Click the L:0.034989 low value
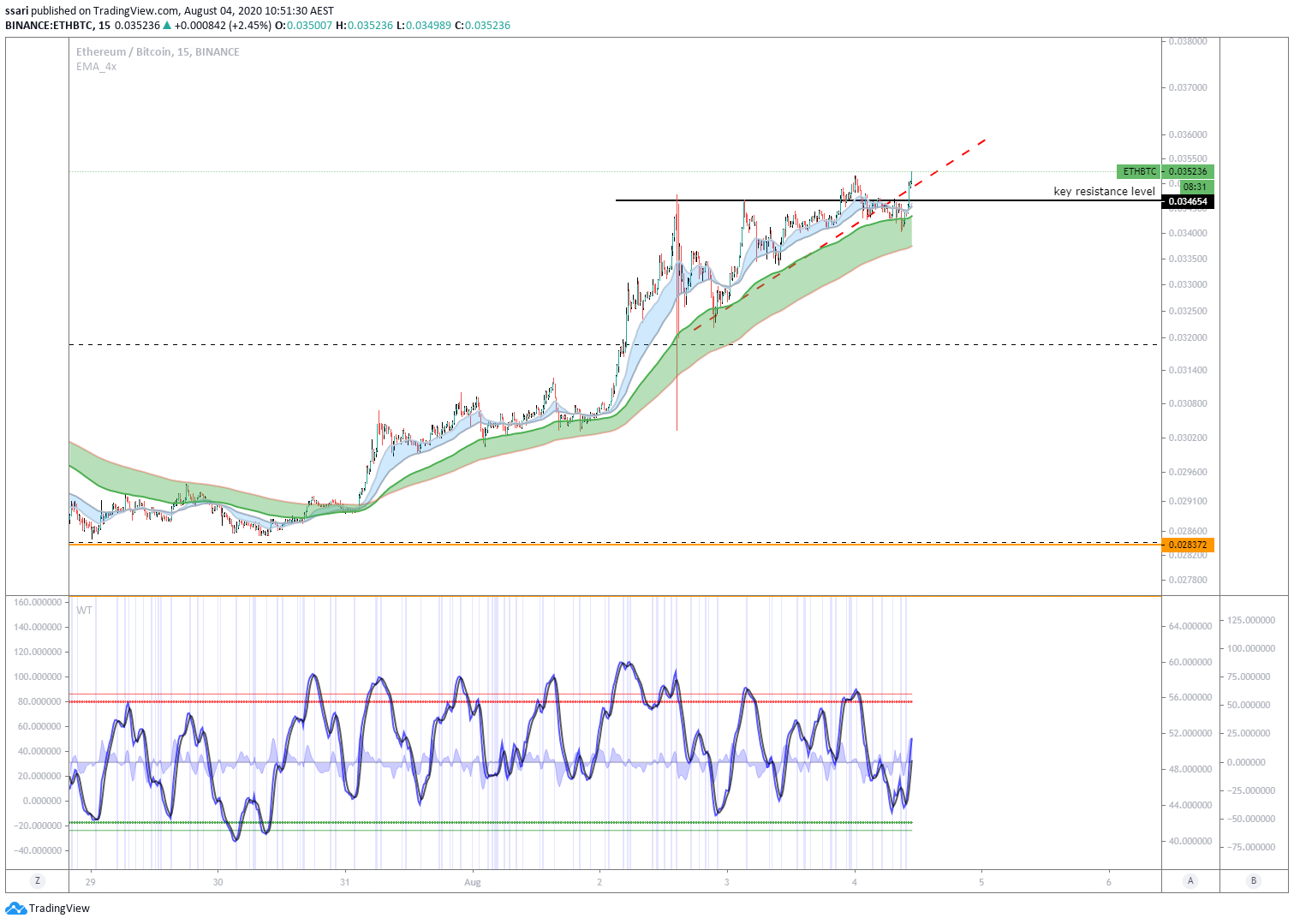1294x924 pixels. 423,26
